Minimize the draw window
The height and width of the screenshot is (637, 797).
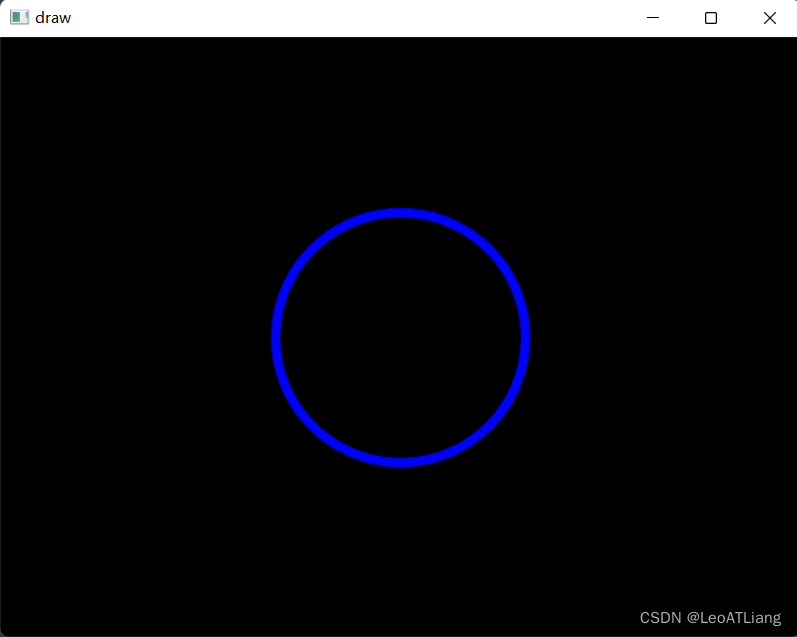click(x=653, y=18)
